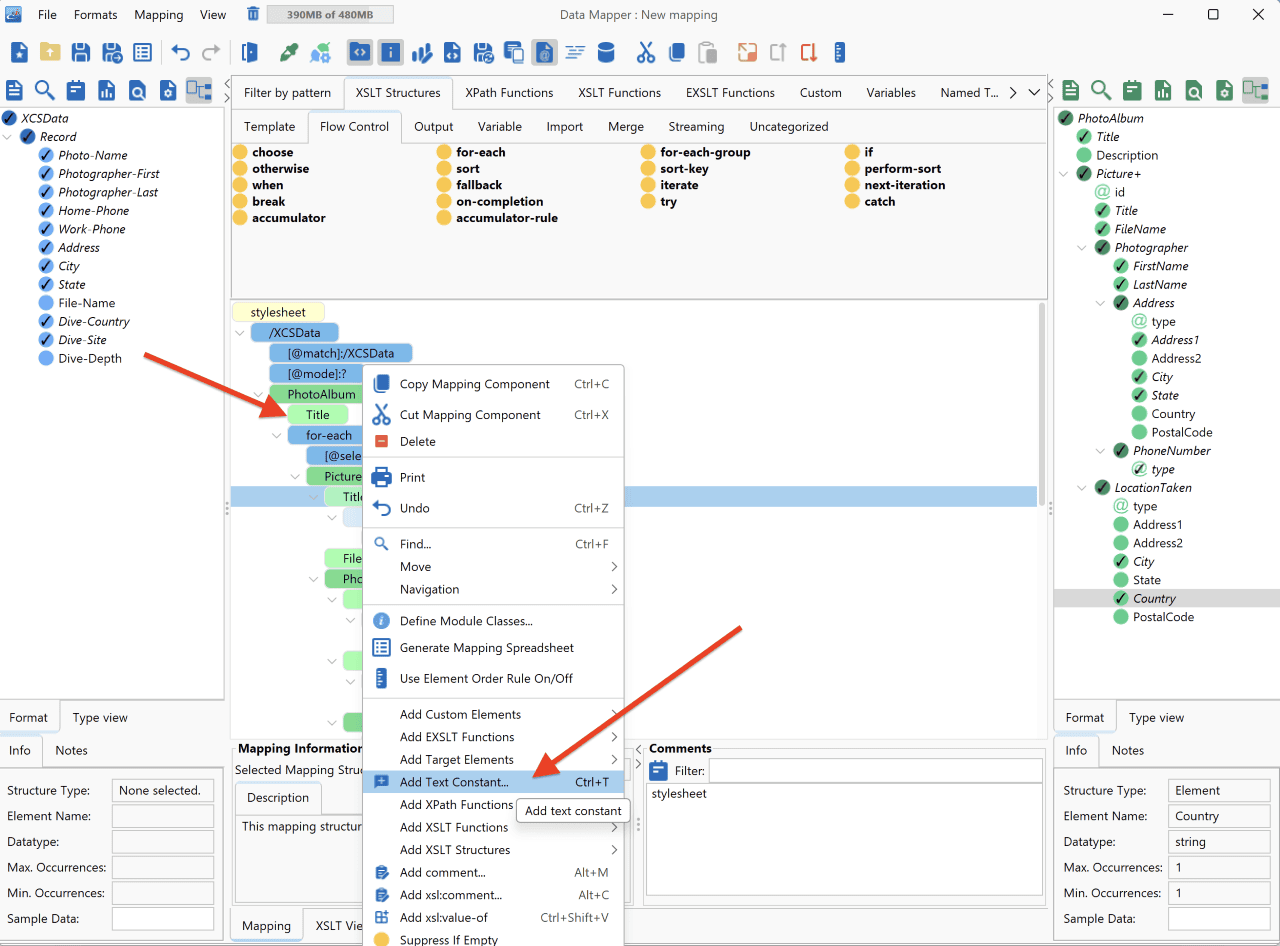Click the green eyedropper toolbar icon
1280x946 pixels.
tap(290, 53)
